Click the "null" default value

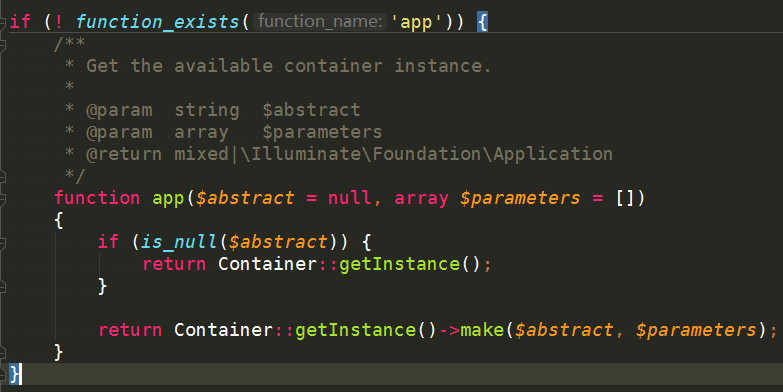click(x=350, y=198)
